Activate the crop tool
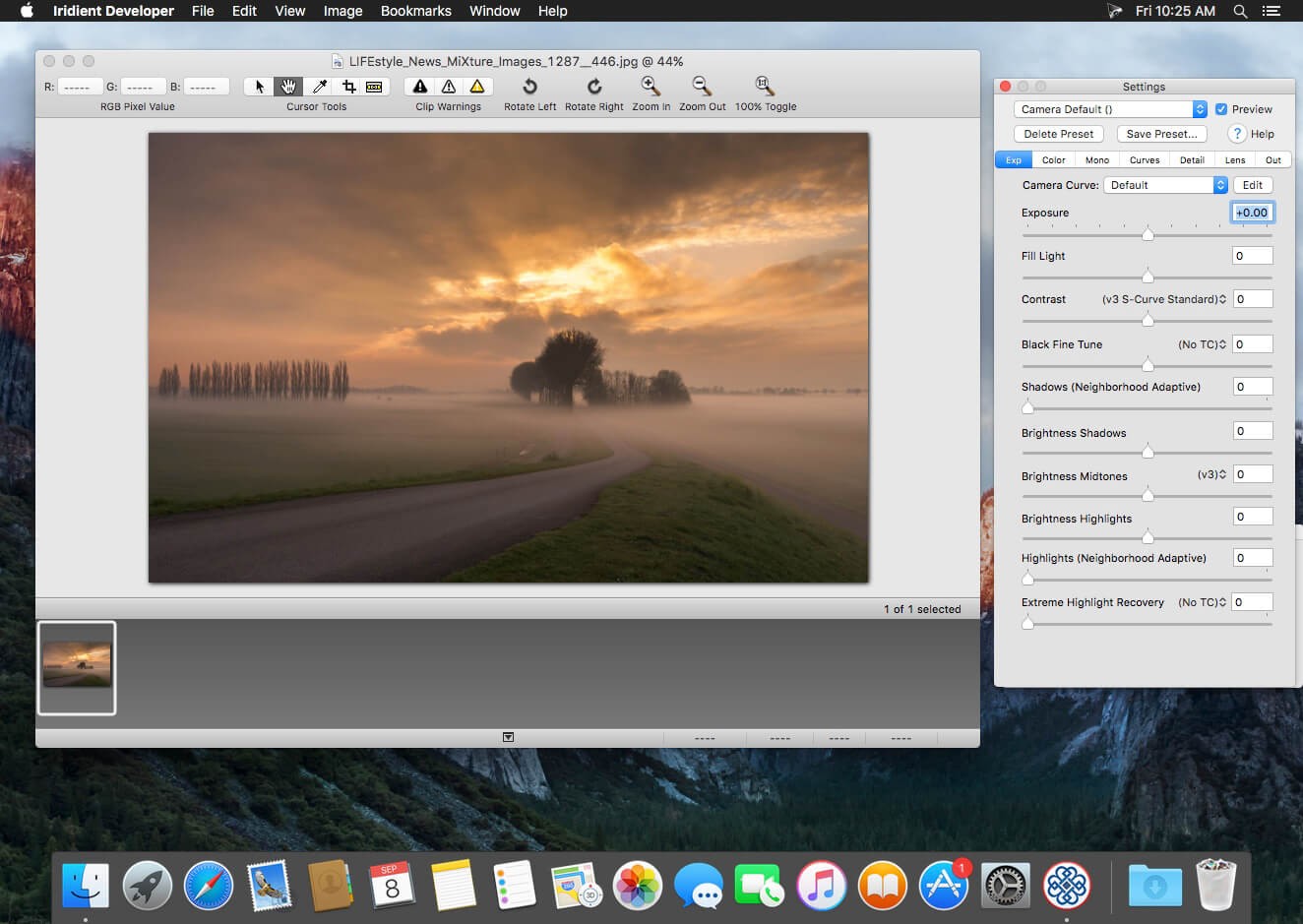Viewport: 1303px width, 924px height. tap(348, 87)
